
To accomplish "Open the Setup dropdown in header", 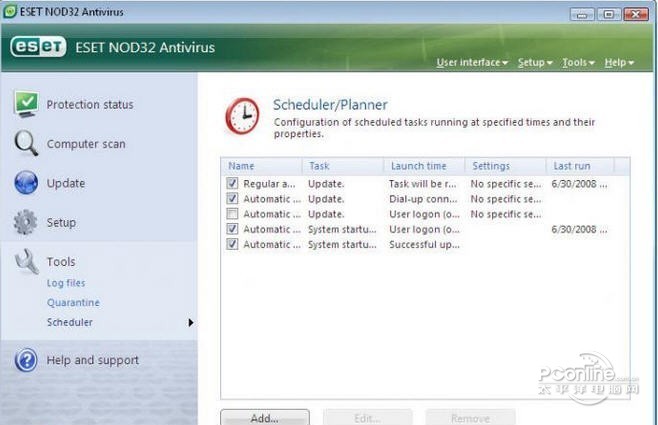I will 535,63.
